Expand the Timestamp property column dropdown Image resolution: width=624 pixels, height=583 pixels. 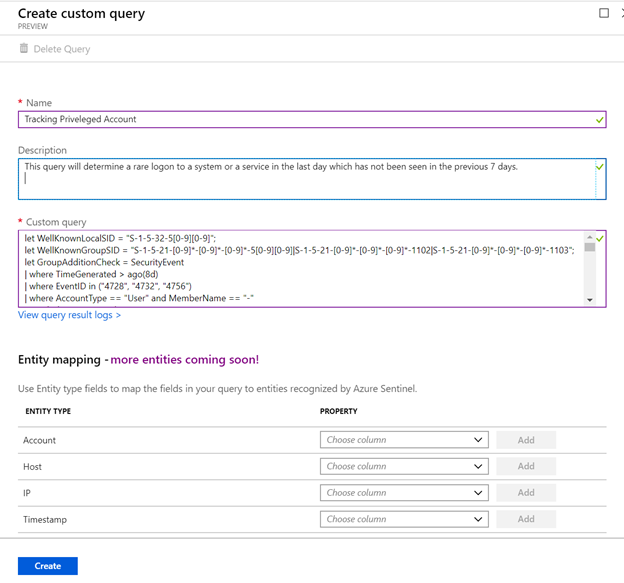[x=404, y=519]
